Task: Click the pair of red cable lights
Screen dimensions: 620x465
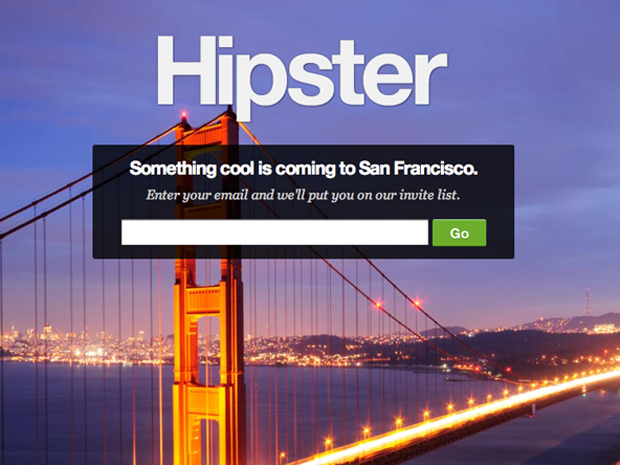Action: [397, 304]
